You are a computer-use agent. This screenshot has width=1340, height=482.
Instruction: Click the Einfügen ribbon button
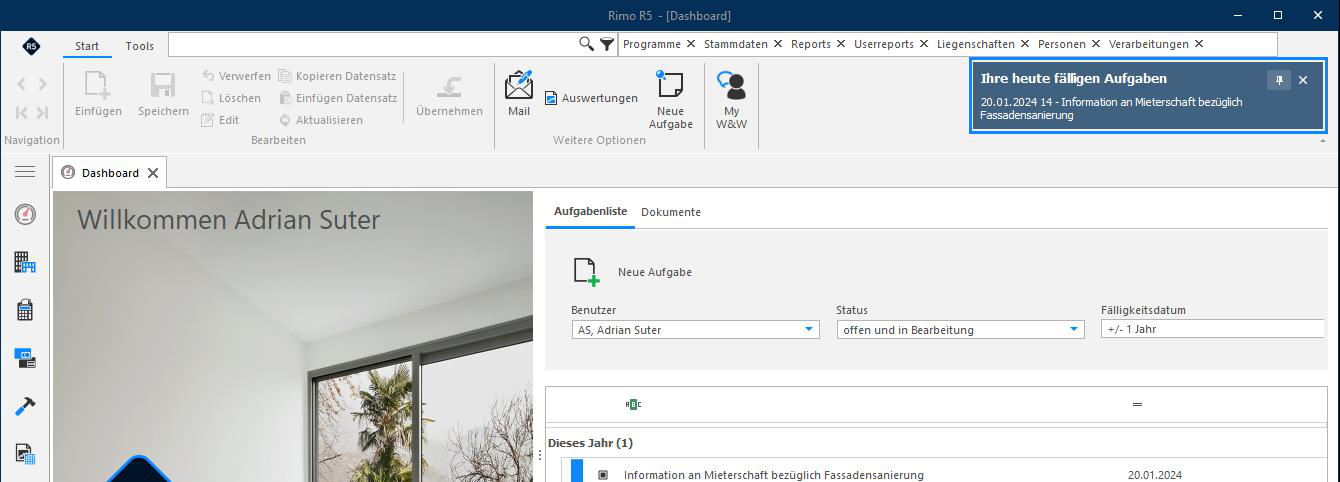coord(98,94)
